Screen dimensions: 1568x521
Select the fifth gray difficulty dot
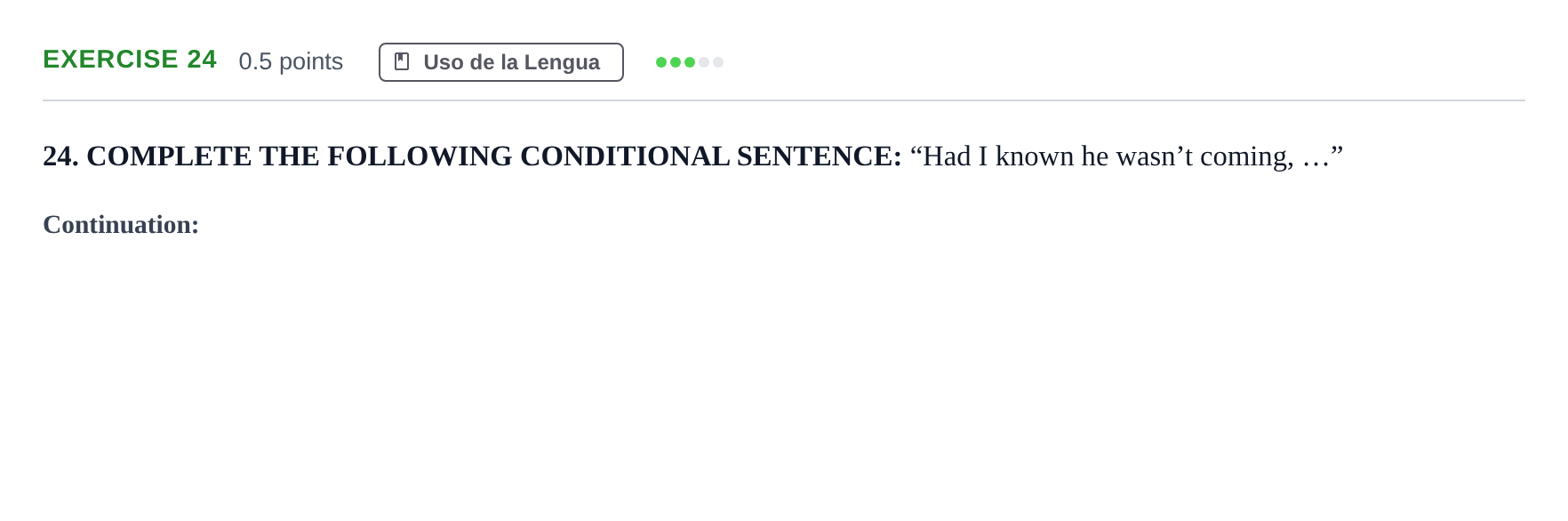[718, 62]
